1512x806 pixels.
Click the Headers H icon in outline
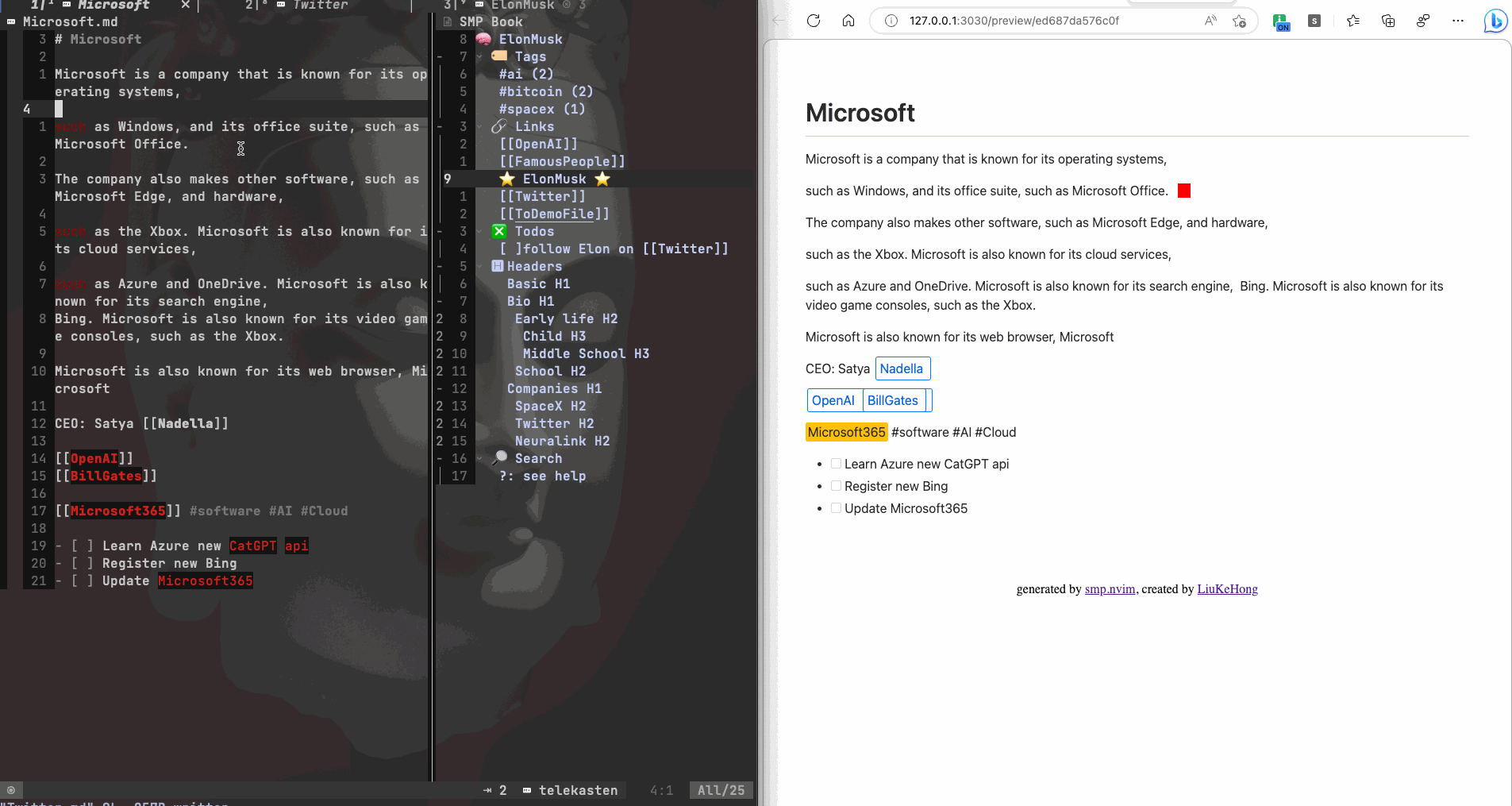click(x=498, y=266)
